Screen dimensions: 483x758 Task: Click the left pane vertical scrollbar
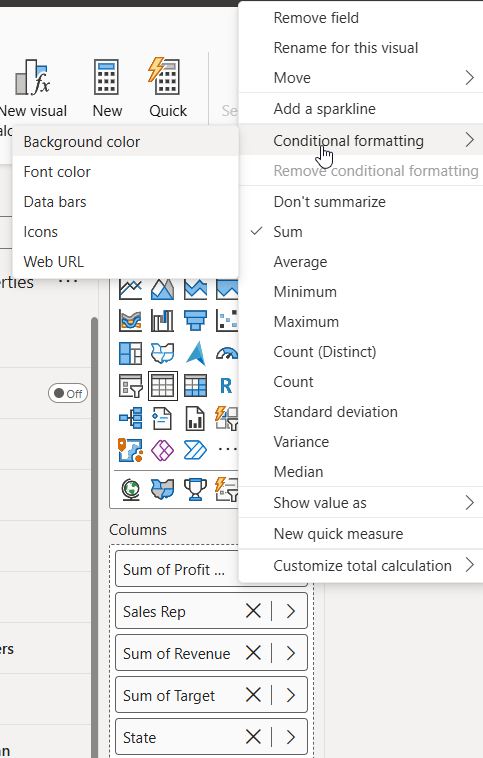point(94,537)
